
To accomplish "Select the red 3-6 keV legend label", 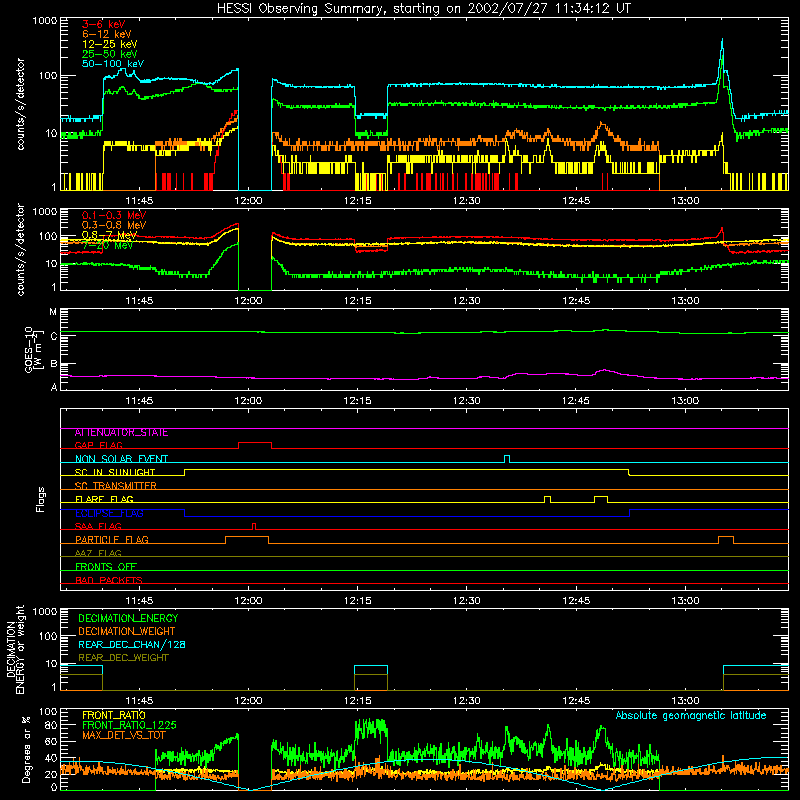I will point(104,24).
